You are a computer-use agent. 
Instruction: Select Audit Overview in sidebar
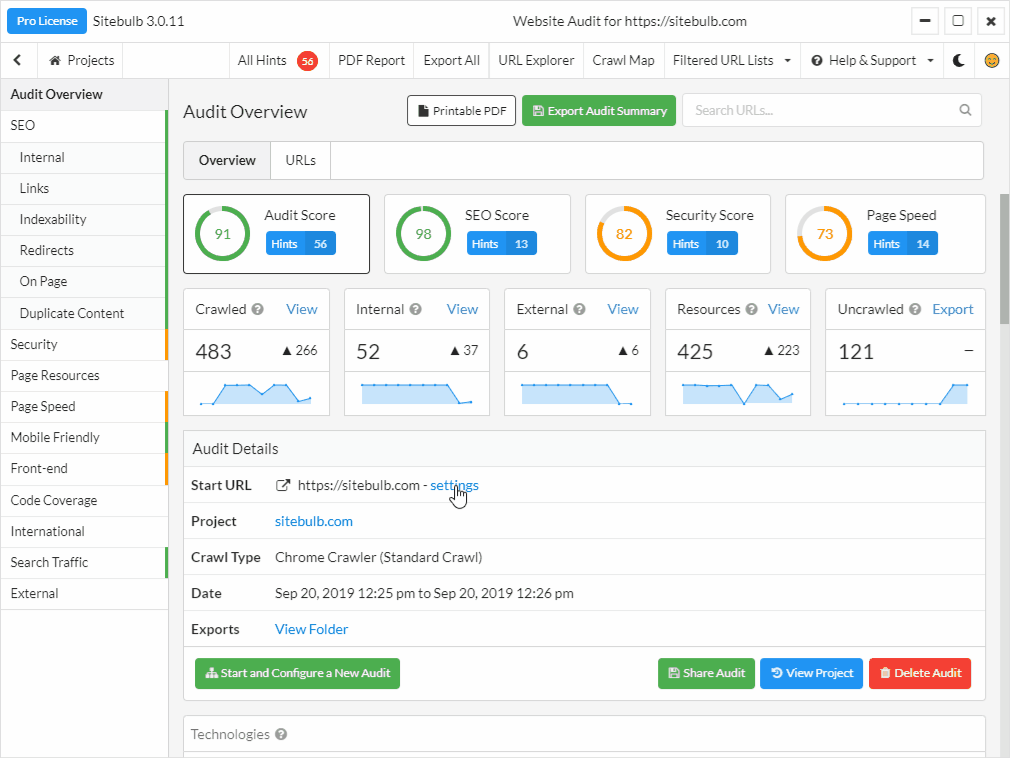[x=84, y=95]
